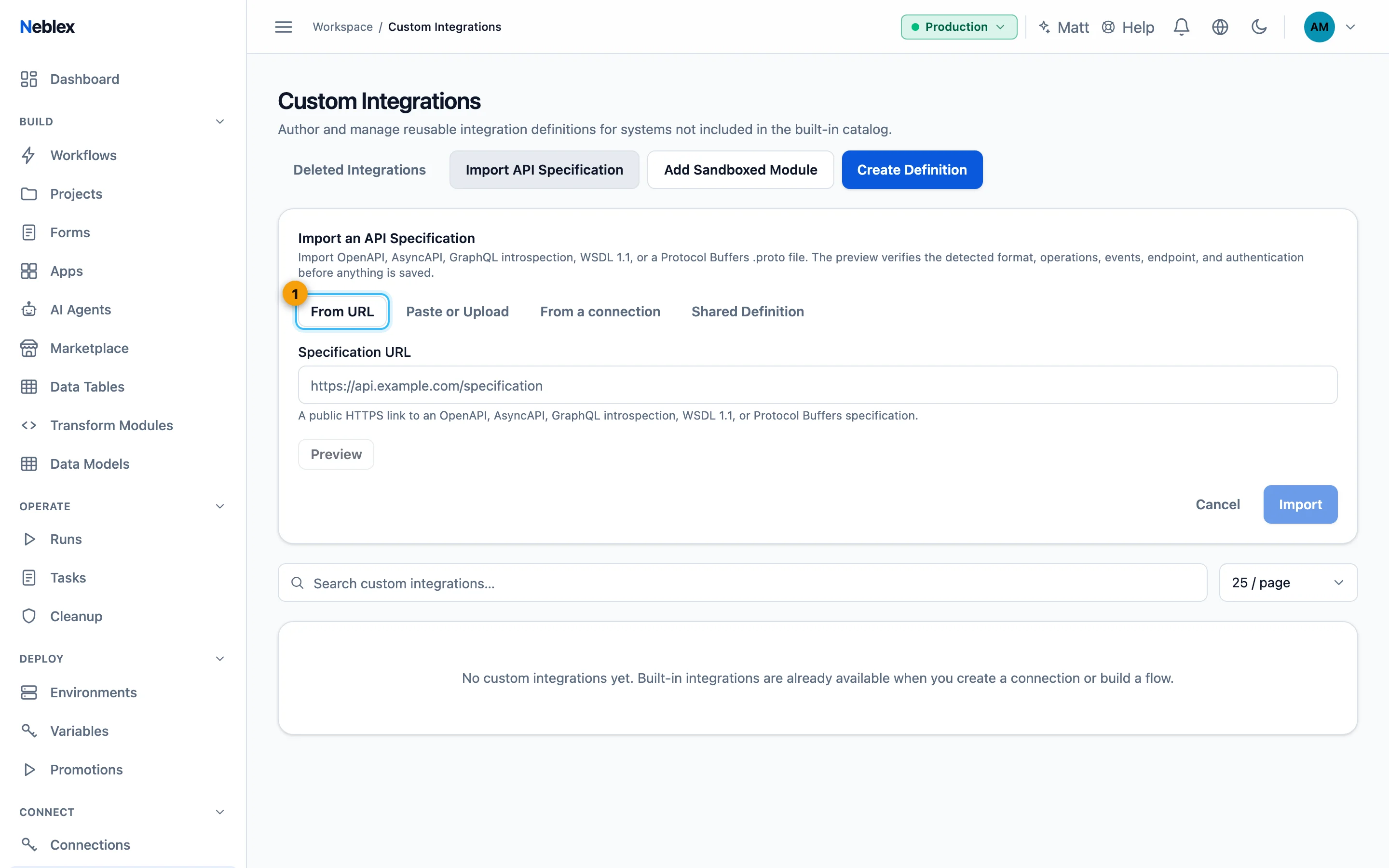Screen dimensions: 1389x868
Task: Collapse the BUILD section
Action: (219, 121)
